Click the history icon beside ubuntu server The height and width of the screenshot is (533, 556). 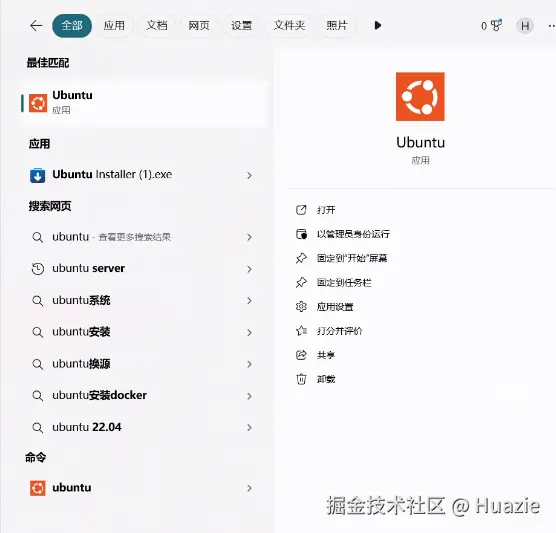(x=38, y=269)
